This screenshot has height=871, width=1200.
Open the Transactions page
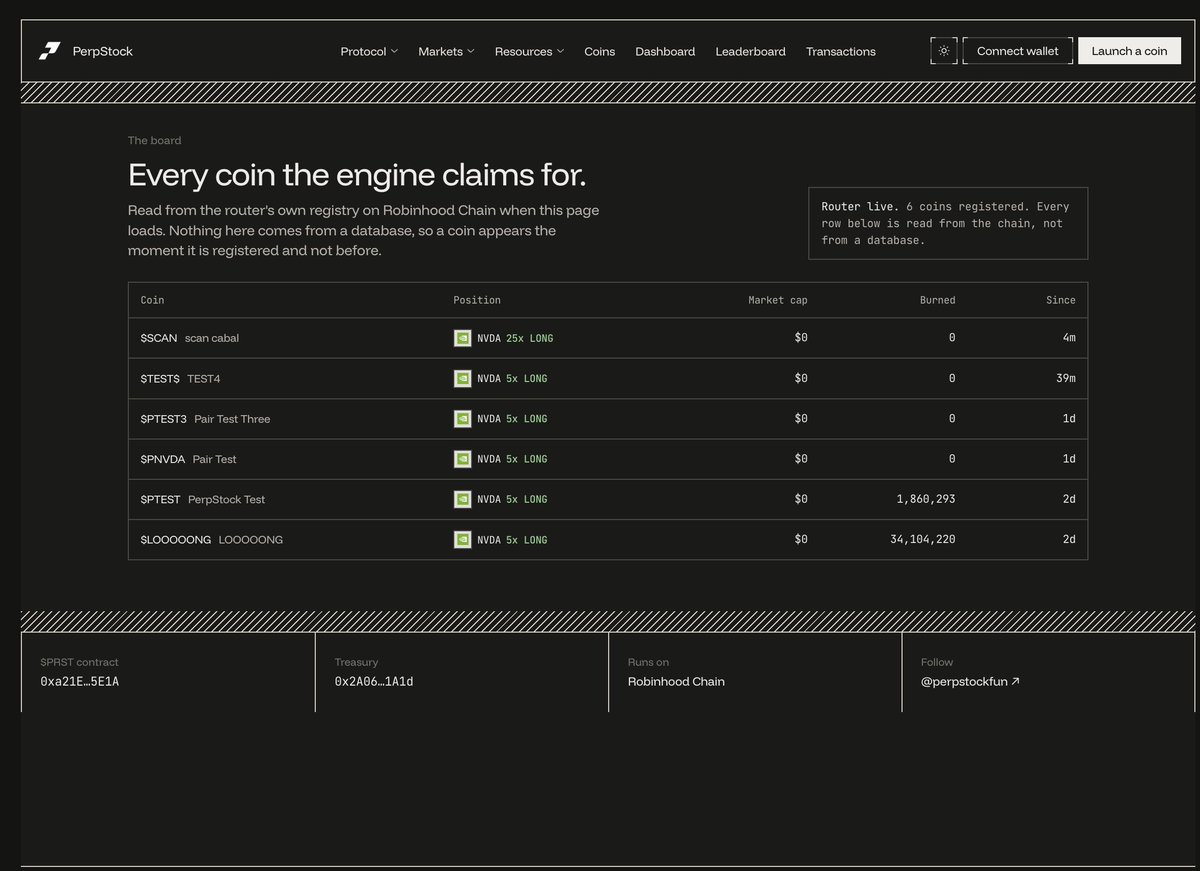(841, 51)
